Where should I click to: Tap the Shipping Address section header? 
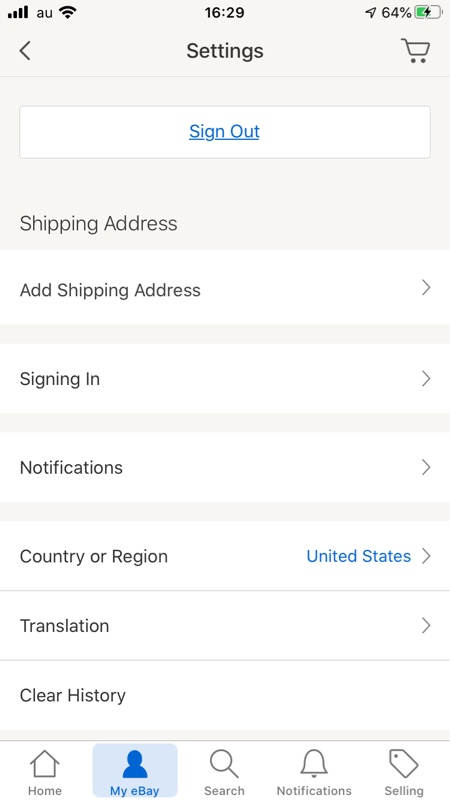98,223
